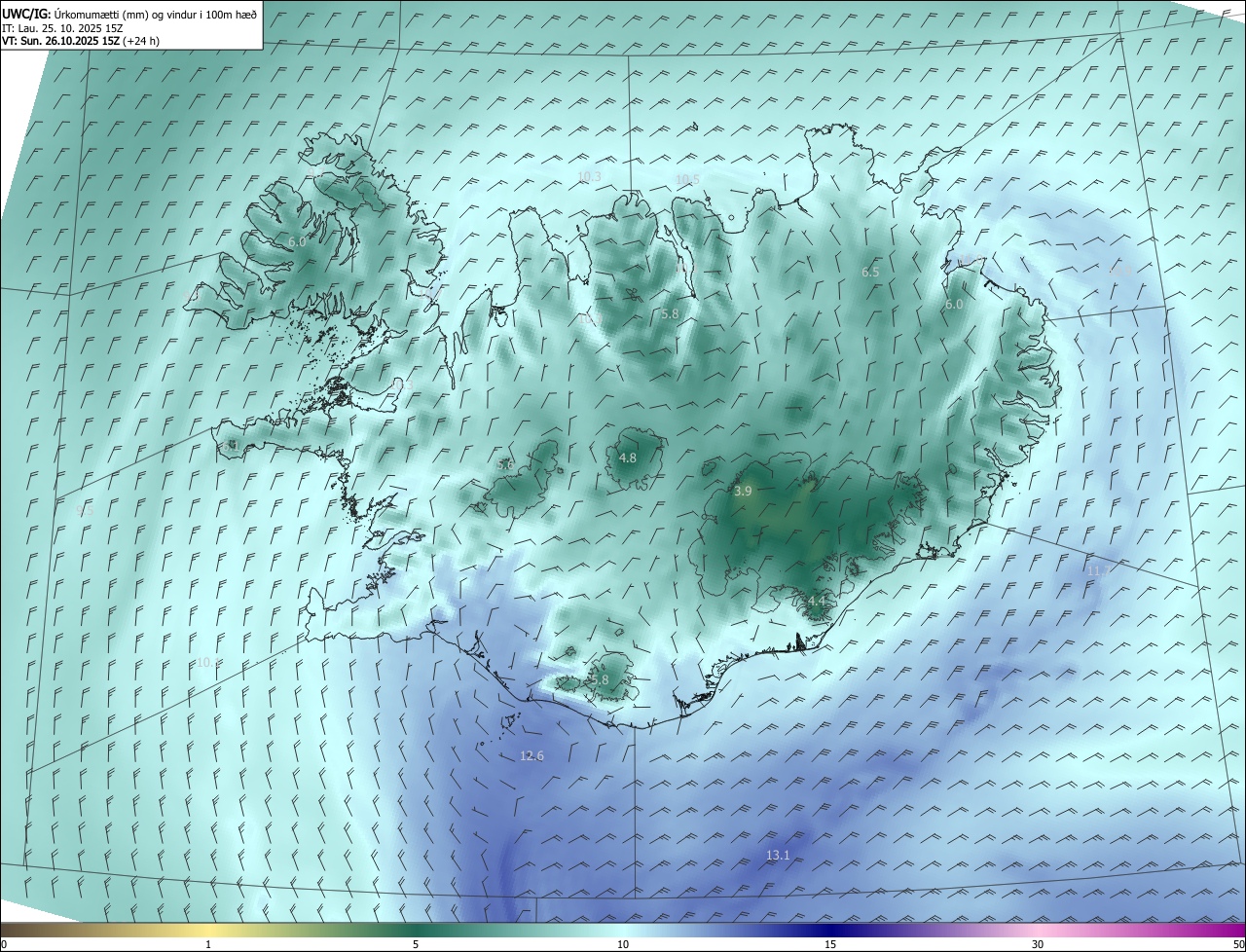Click the 10.3 value off the north coast

(589, 177)
